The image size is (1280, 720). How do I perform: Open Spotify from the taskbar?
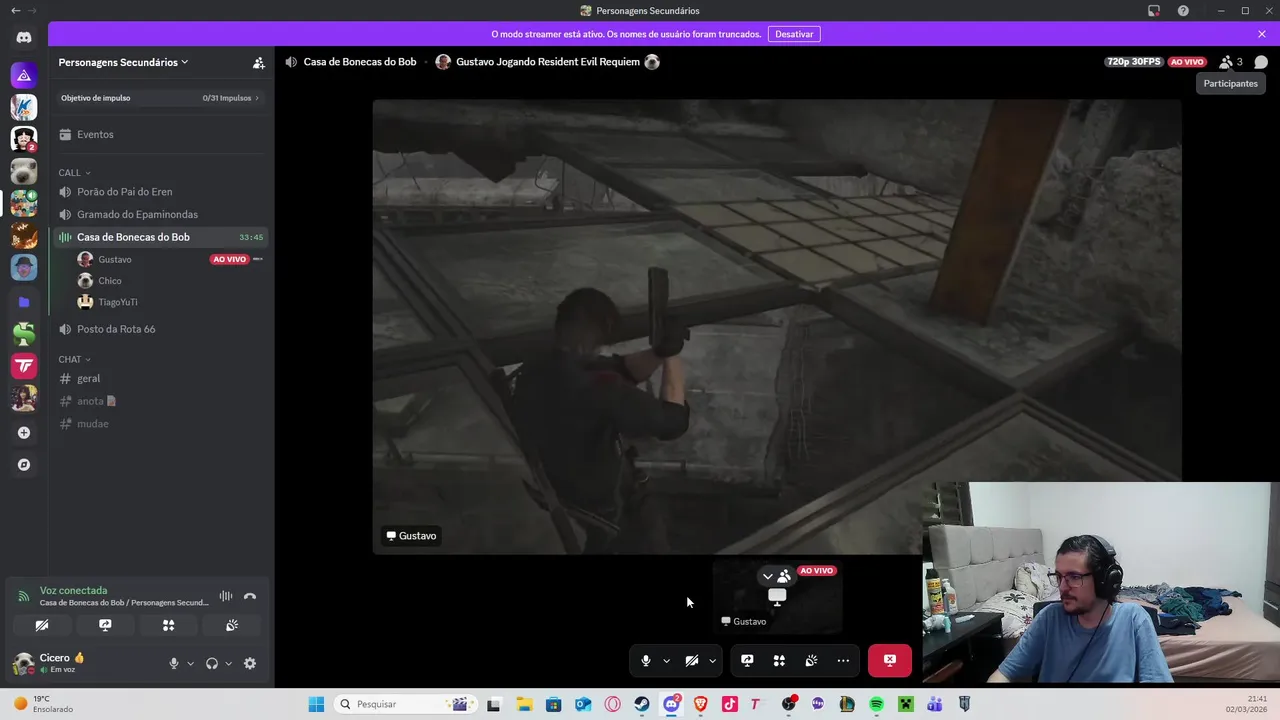coord(876,704)
